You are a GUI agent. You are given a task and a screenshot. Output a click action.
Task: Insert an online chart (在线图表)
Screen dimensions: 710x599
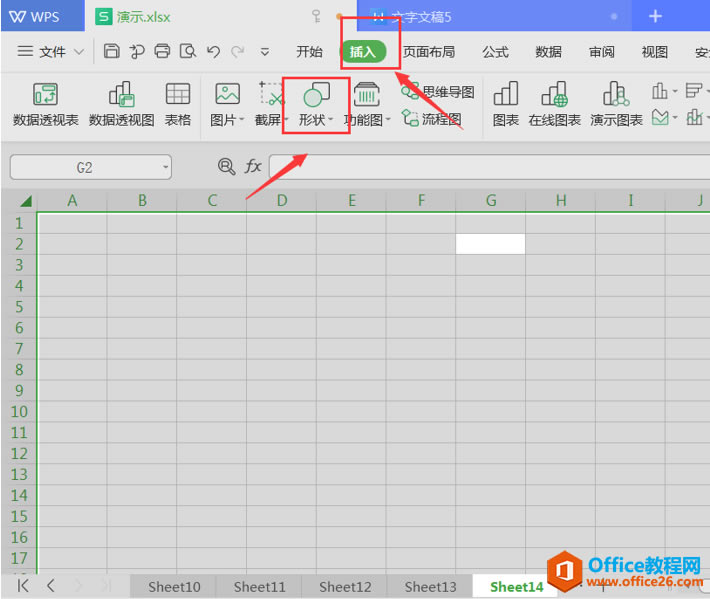tap(554, 104)
